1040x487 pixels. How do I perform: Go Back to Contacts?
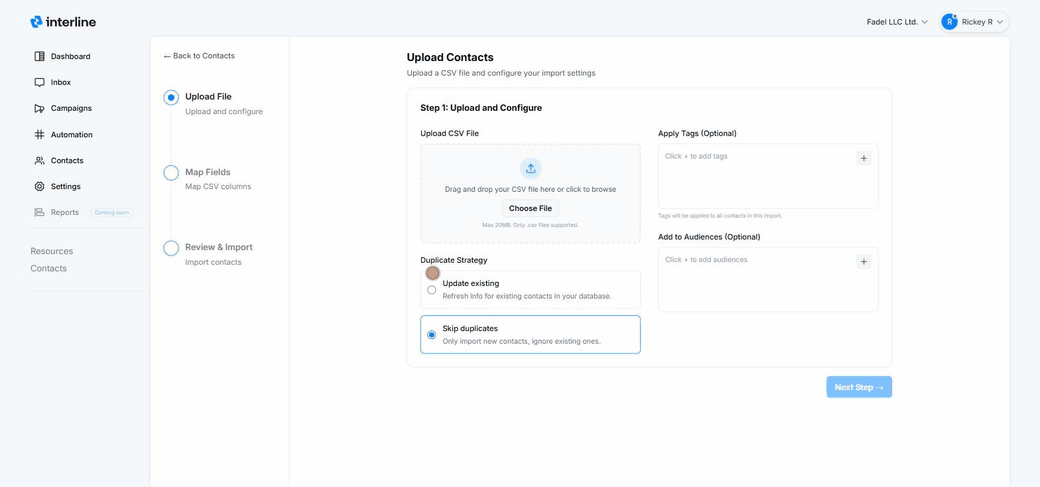199,56
